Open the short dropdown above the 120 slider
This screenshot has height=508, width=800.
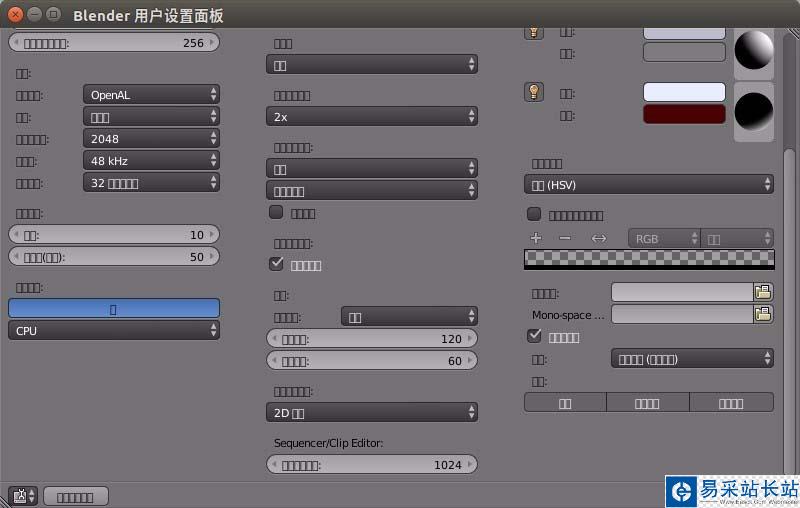409,317
